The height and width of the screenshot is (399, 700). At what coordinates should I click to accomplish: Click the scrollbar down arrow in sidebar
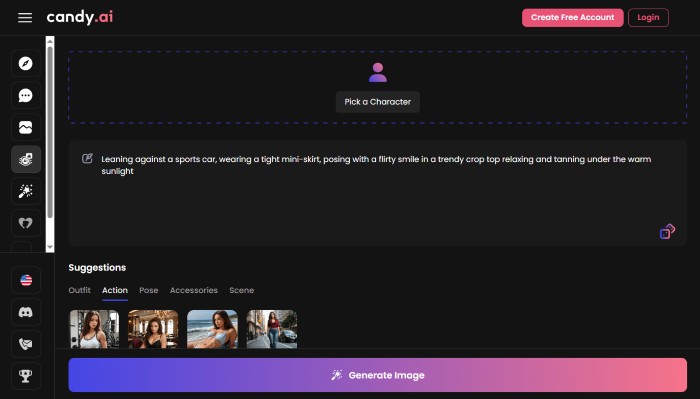tap(50, 247)
